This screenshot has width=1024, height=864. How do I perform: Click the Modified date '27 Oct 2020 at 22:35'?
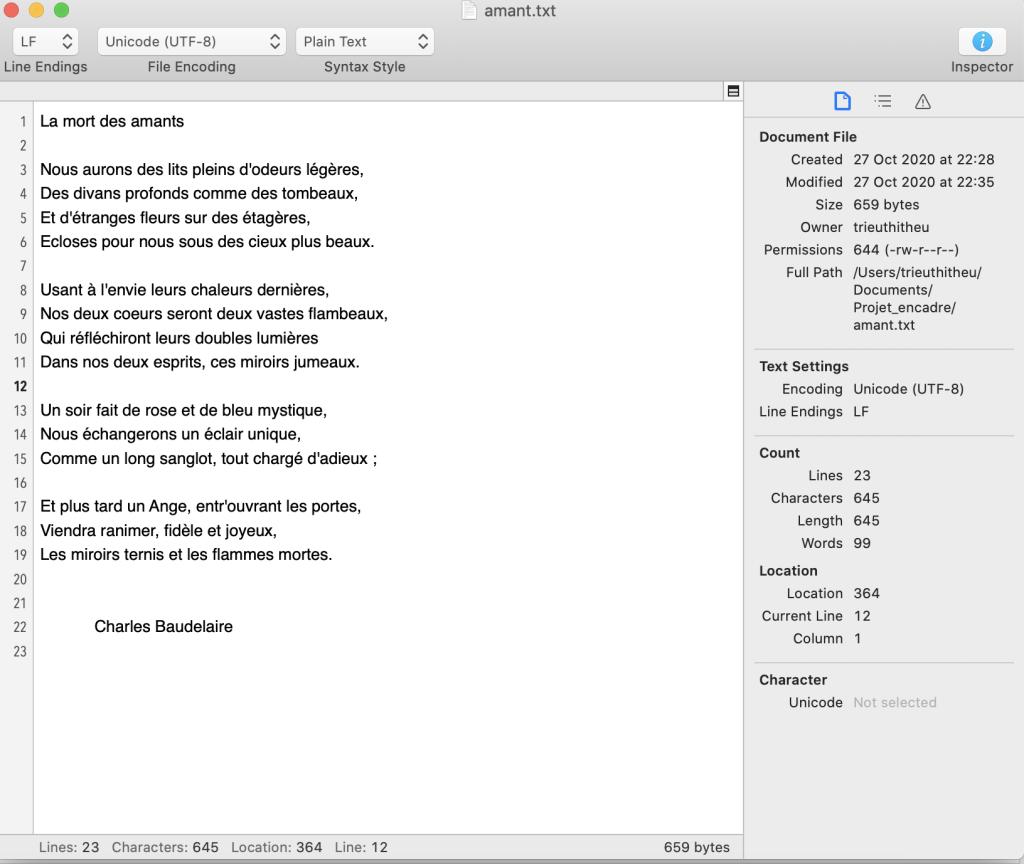(x=923, y=182)
